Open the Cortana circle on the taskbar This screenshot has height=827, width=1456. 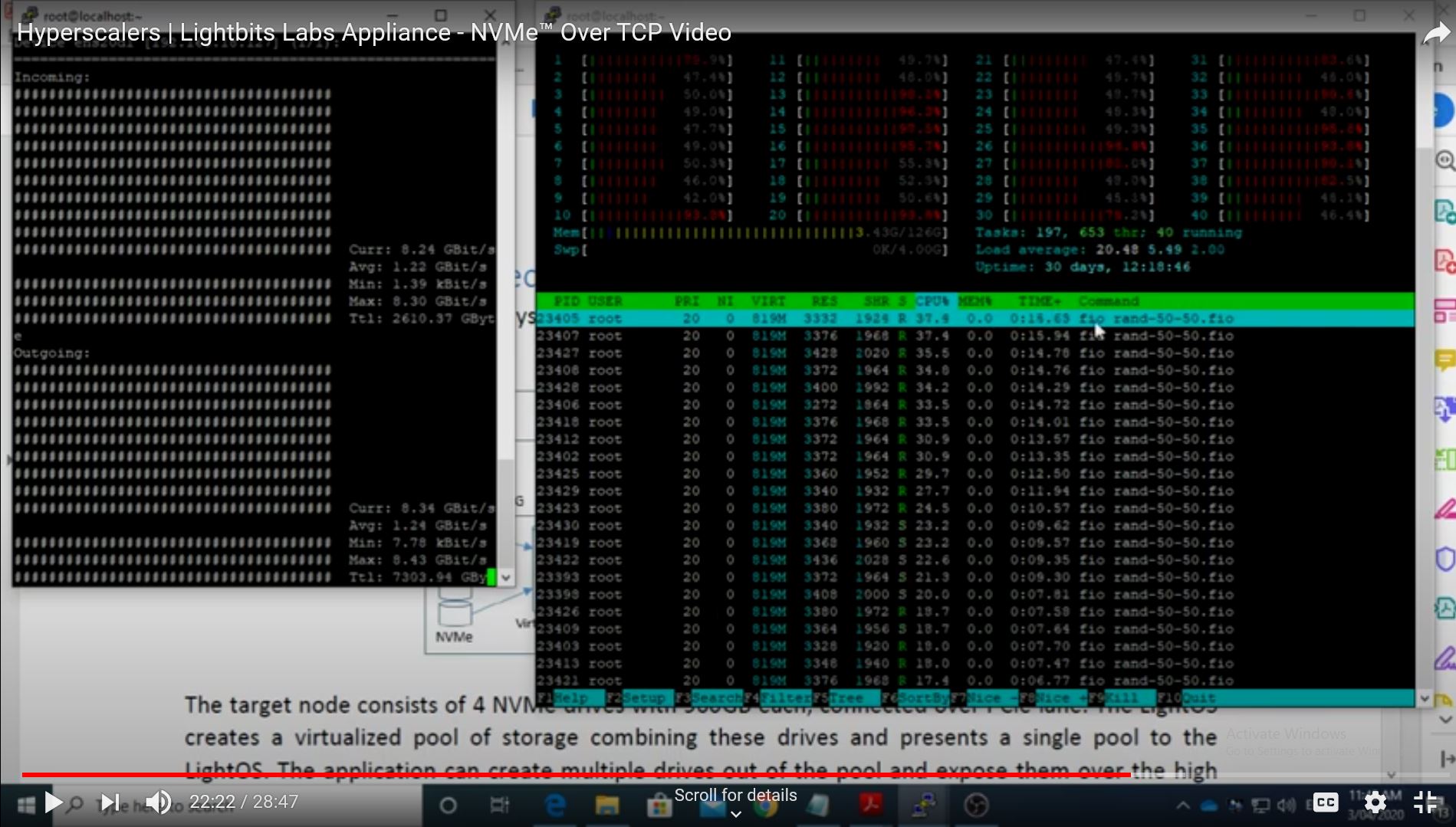coord(449,806)
